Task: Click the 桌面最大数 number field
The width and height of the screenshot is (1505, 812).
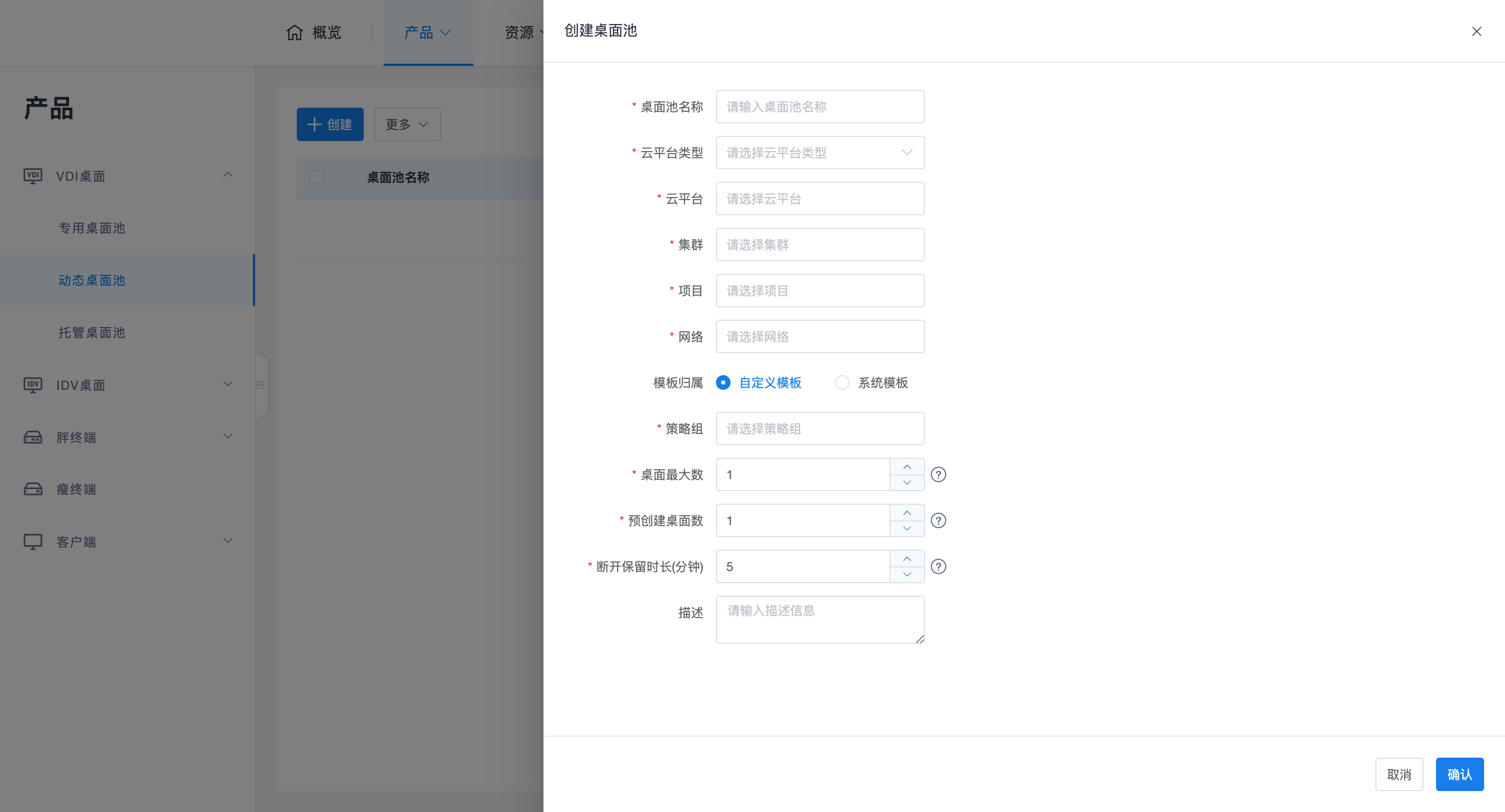Action: coord(803,474)
